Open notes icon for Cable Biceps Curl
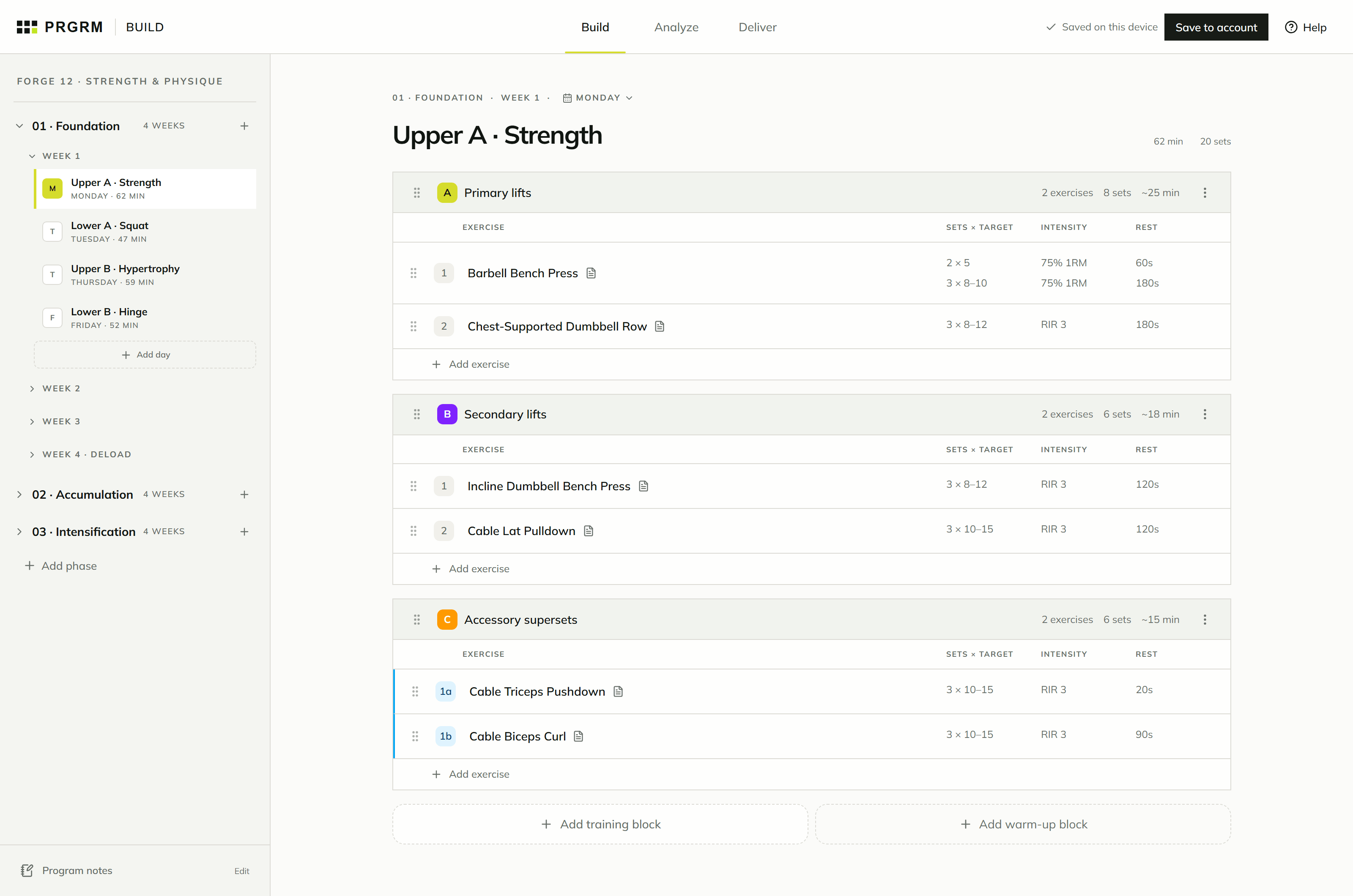The image size is (1353, 896). [578, 736]
